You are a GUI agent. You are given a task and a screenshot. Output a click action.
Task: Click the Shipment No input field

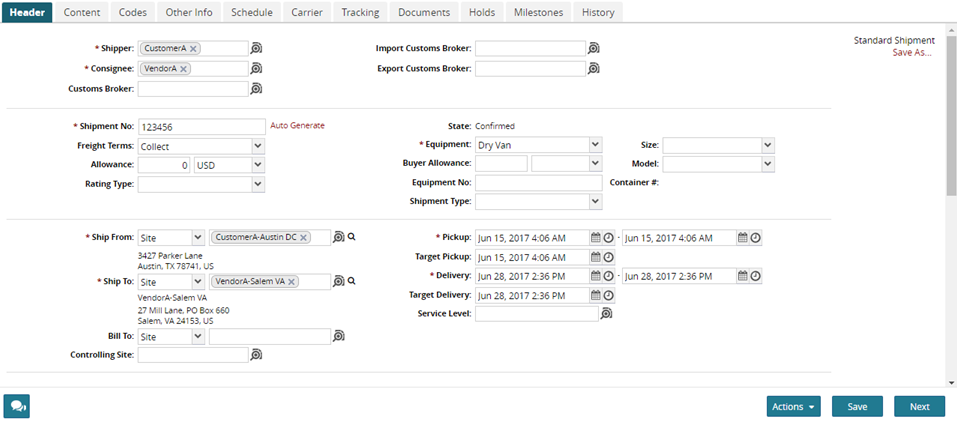coord(200,127)
